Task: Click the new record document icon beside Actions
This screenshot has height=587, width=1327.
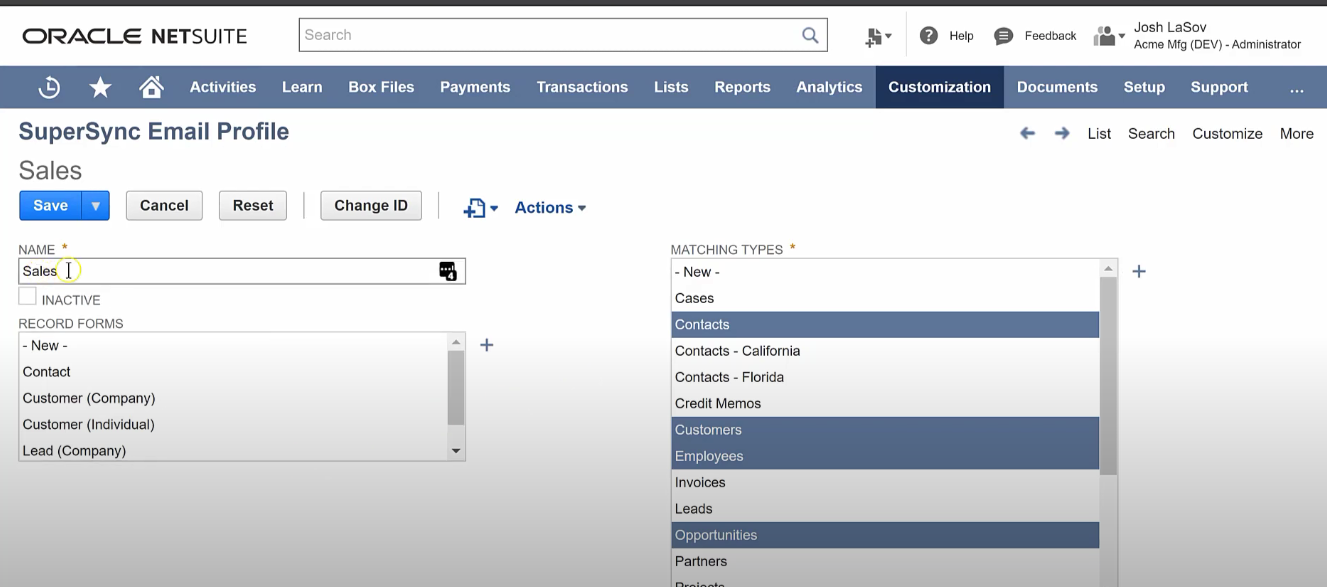Action: click(474, 207)
